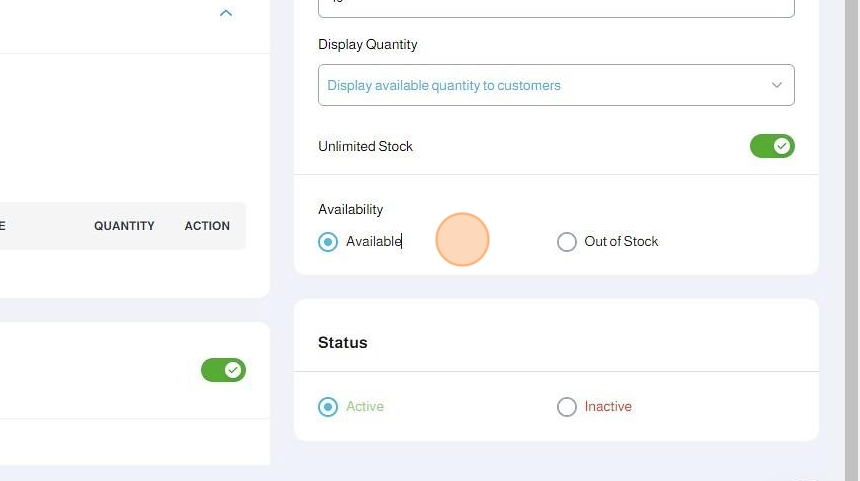Click the red Inactive label text
Screen dimensions: 860x481
click(608, 406)
